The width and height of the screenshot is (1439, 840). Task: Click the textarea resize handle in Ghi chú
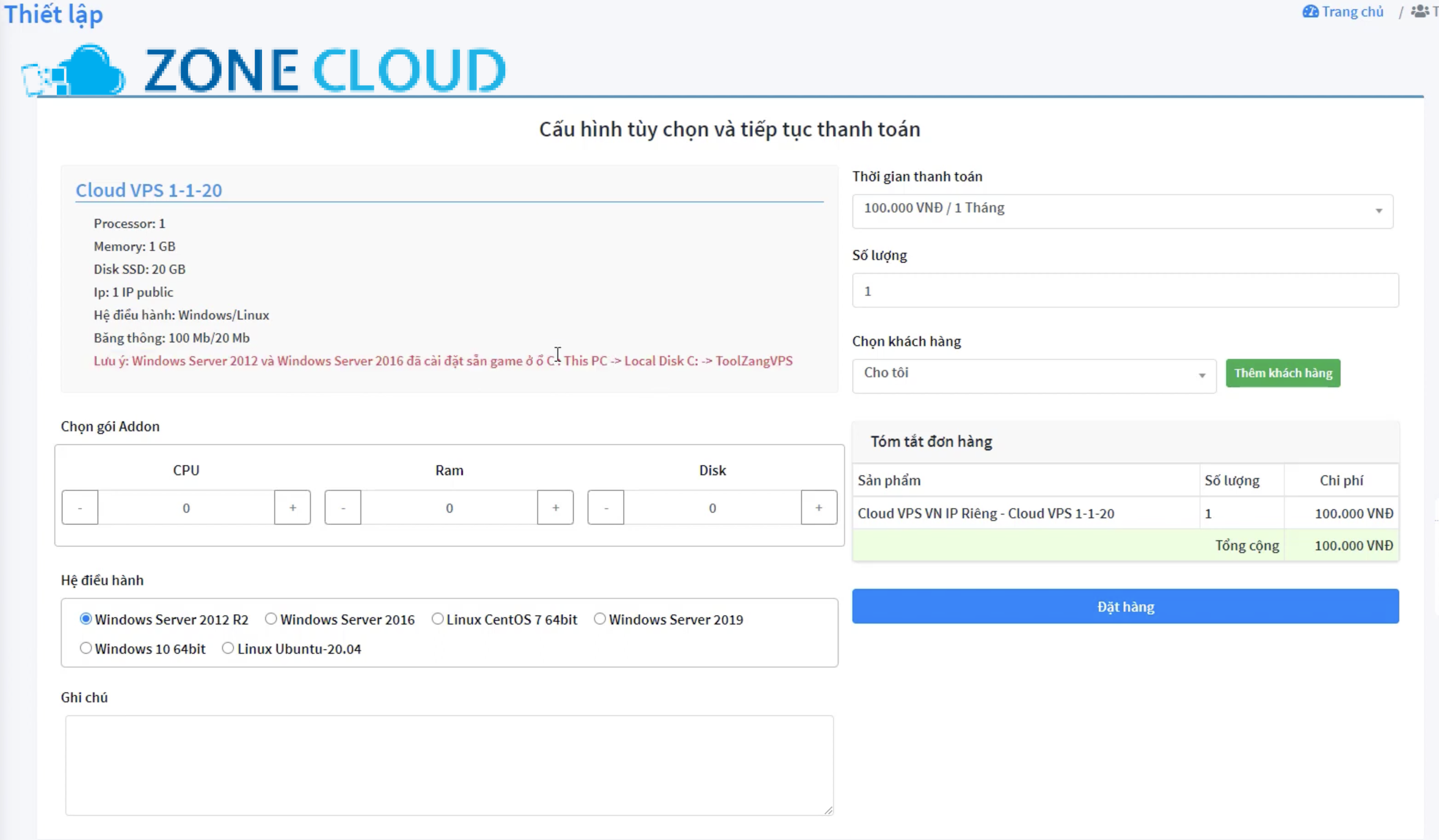point(828,810)
